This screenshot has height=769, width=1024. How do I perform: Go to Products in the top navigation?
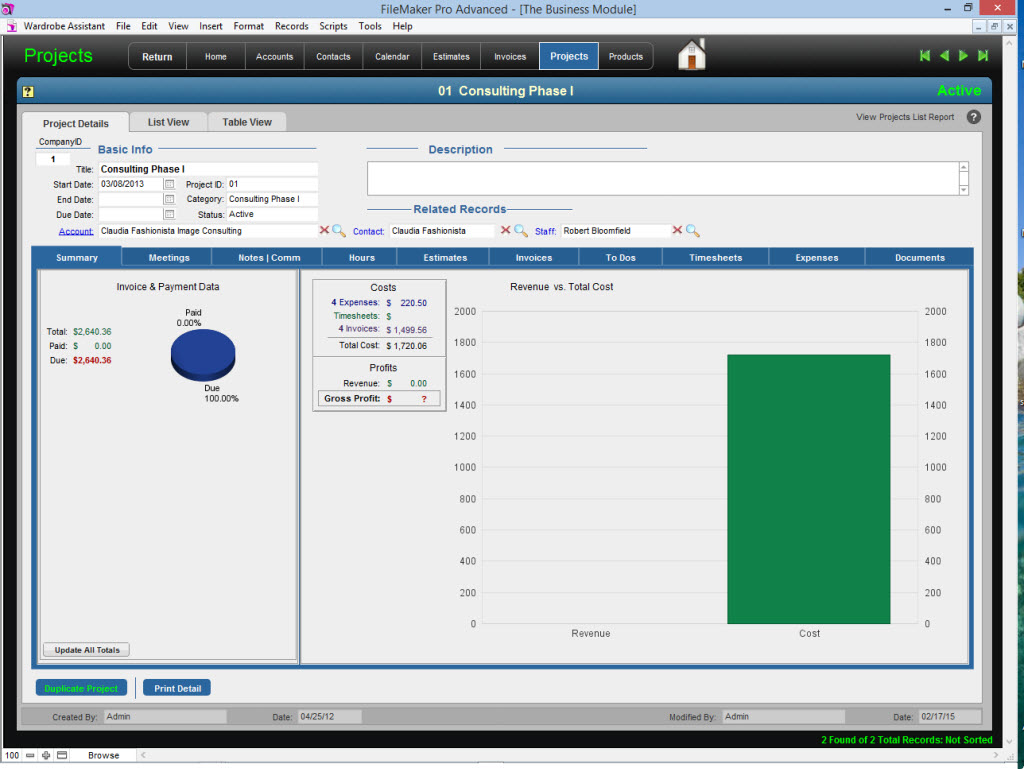pos(626,57)
